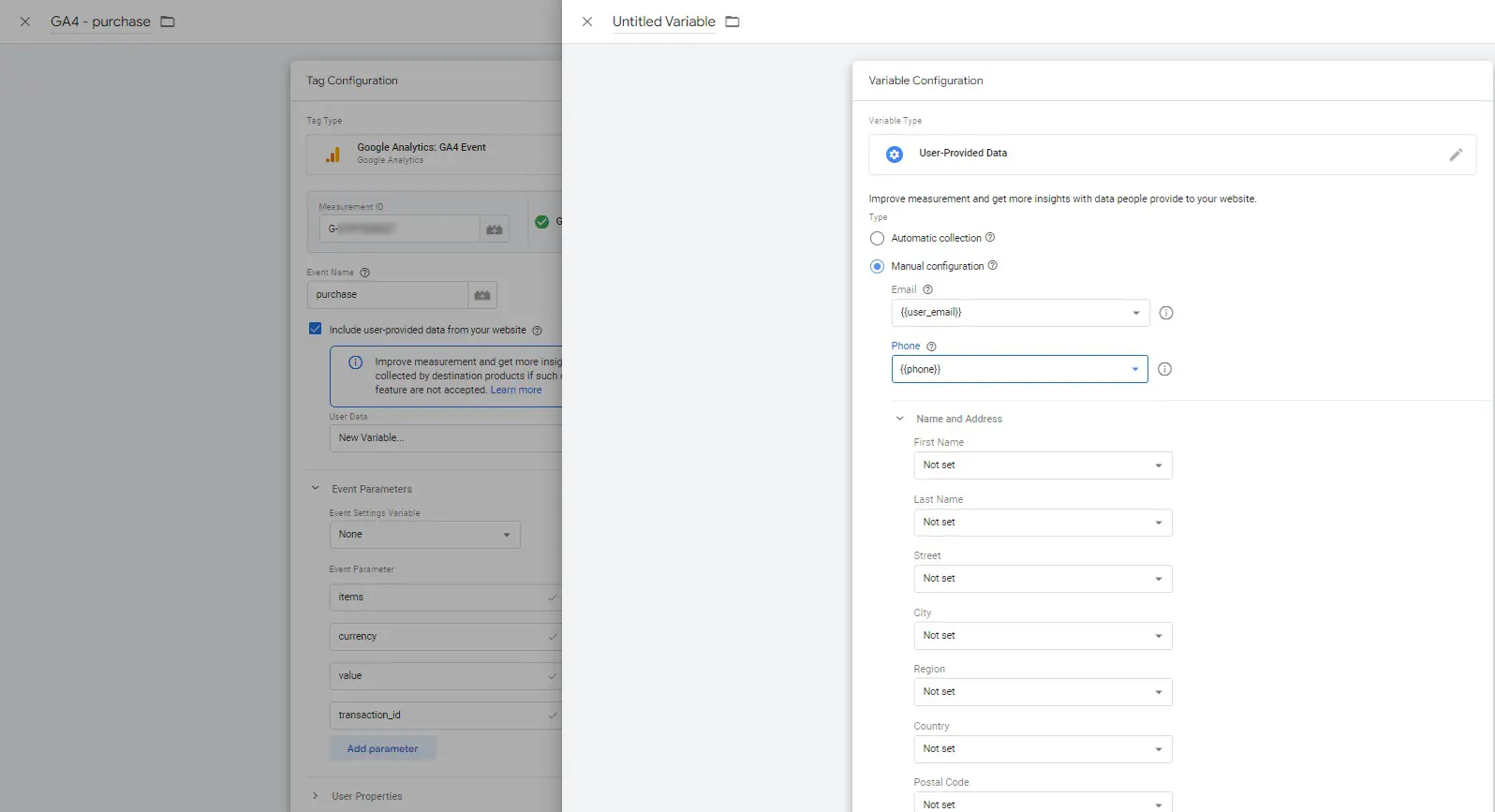Click the Measurement ID input field
This screenshot has width=1495, height=812.
pos(400,229)
